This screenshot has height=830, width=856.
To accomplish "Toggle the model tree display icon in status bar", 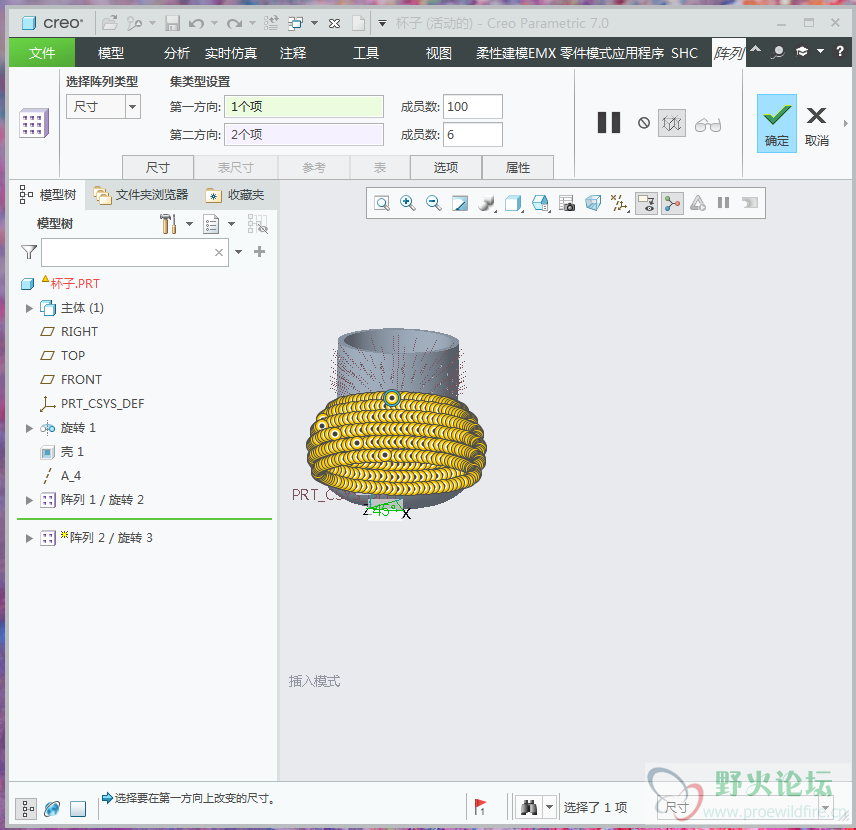I will (26, 809).
